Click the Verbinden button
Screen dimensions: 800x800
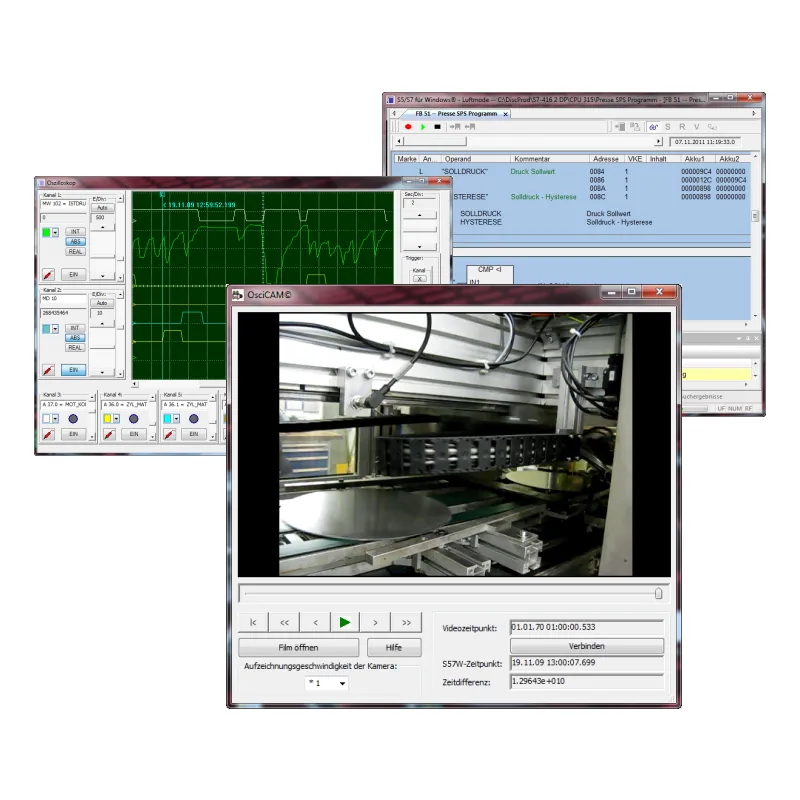pos(586,646)
